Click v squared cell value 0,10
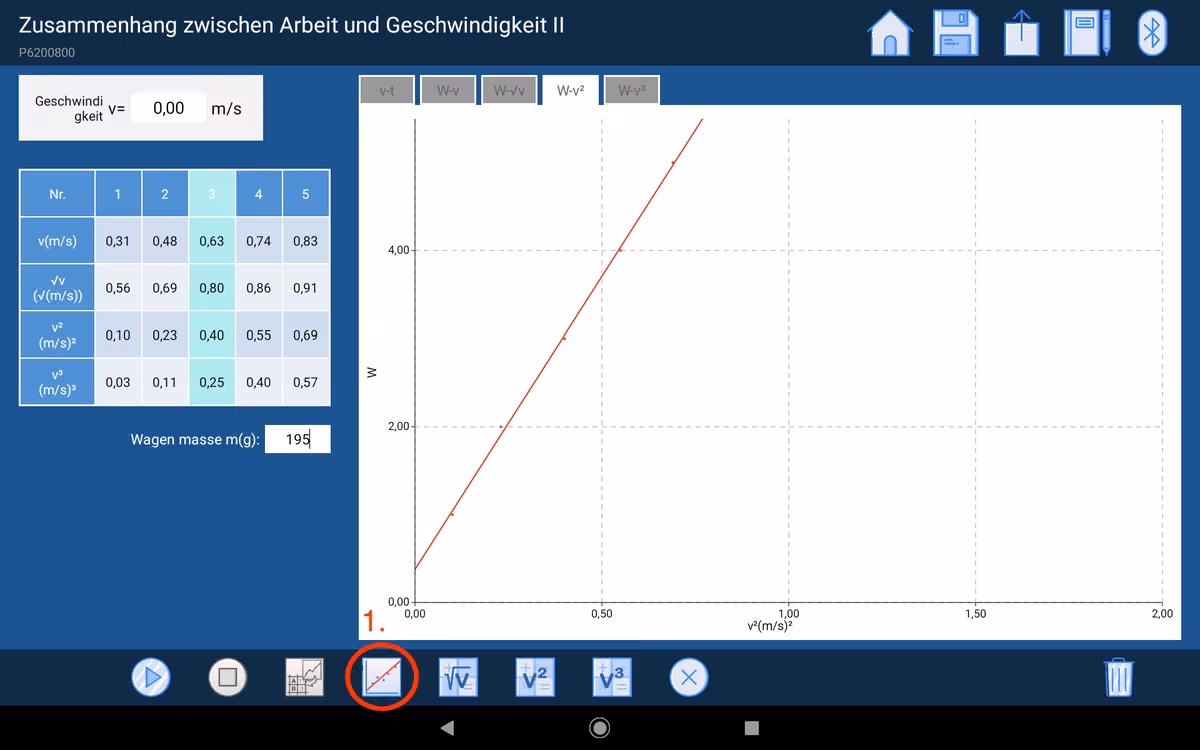The height and width of the screenshot is (750, 1200). [118, 335]
